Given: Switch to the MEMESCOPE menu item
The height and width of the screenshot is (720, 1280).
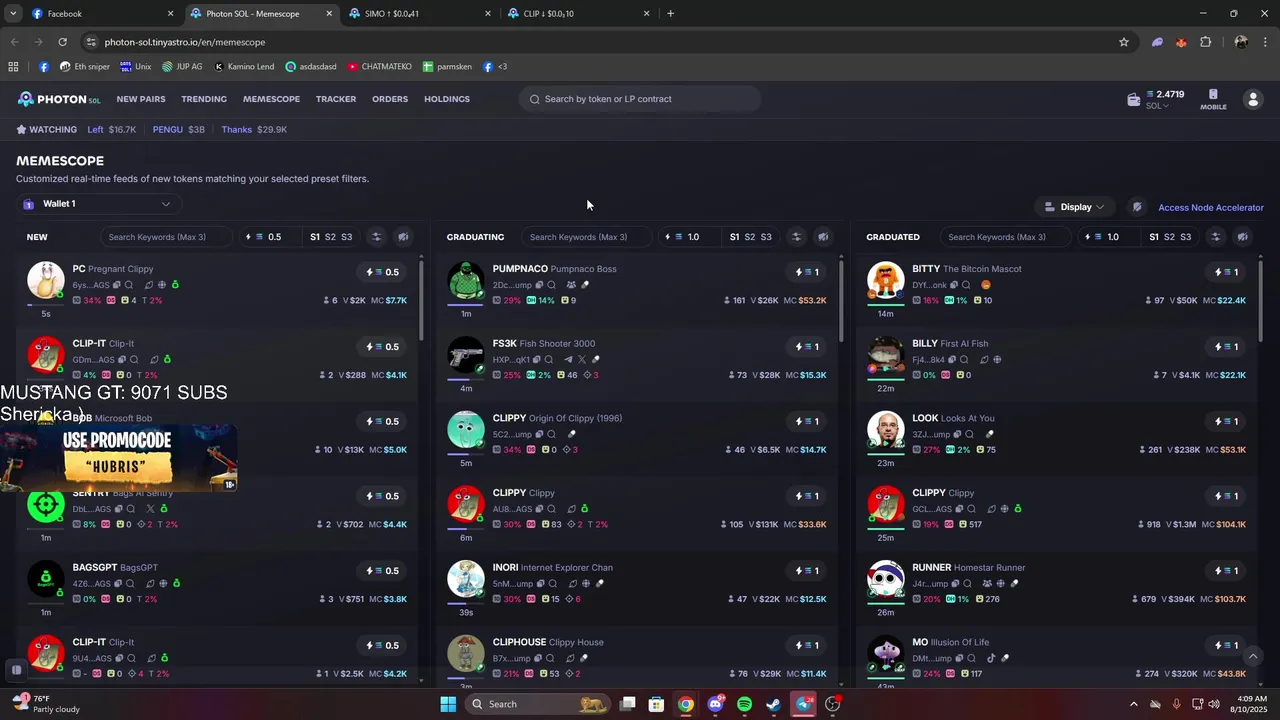Looking at the screenshot, I should tap(271, 99).
